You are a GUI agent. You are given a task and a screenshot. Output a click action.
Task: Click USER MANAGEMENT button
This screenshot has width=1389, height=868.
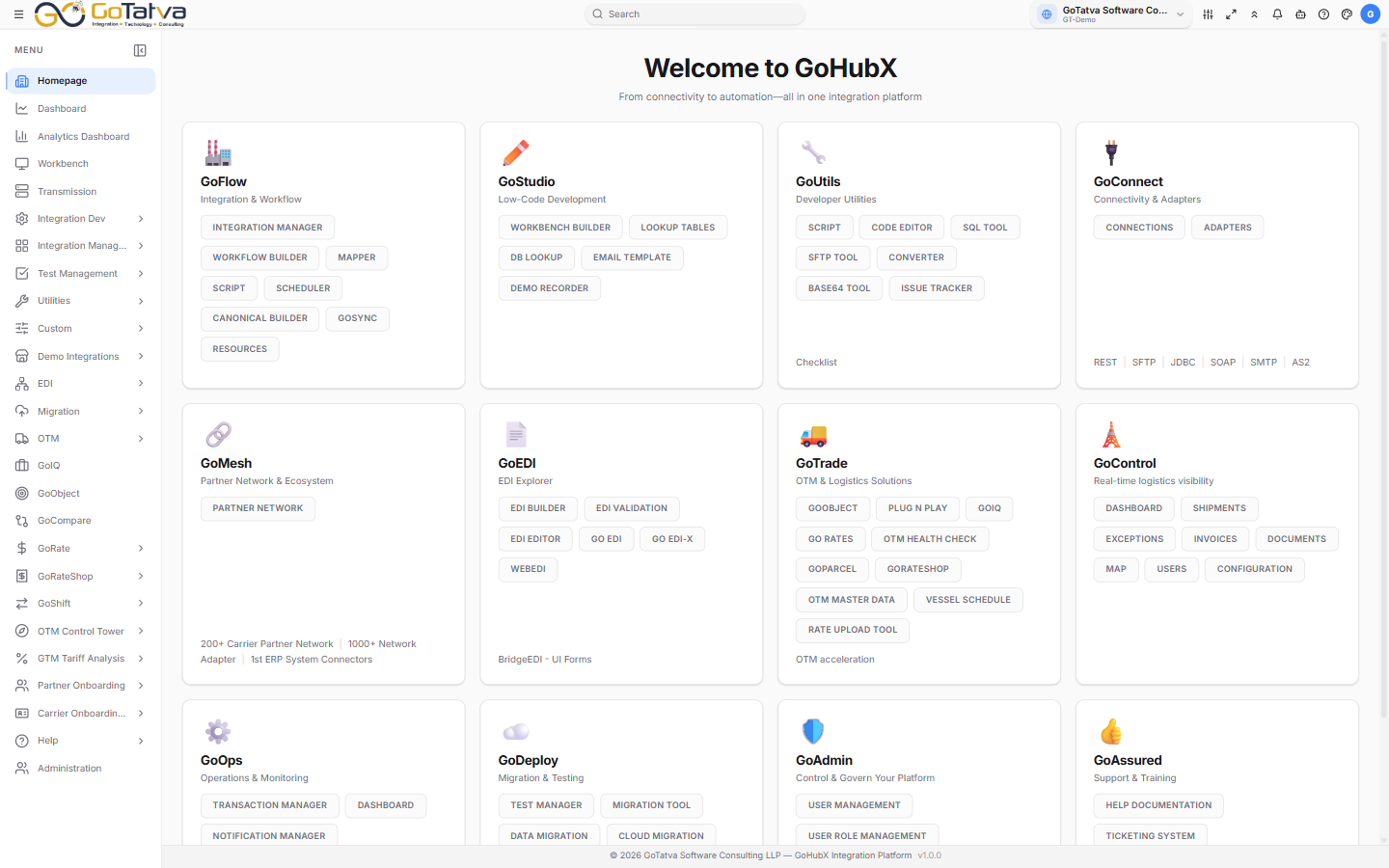point(854,805)
